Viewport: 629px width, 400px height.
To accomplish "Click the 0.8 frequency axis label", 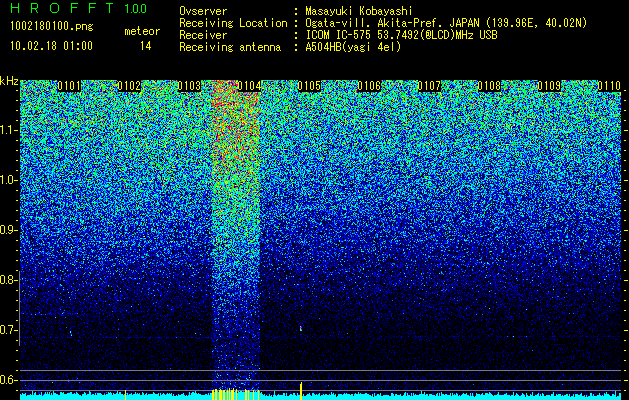I will point(7,280).
